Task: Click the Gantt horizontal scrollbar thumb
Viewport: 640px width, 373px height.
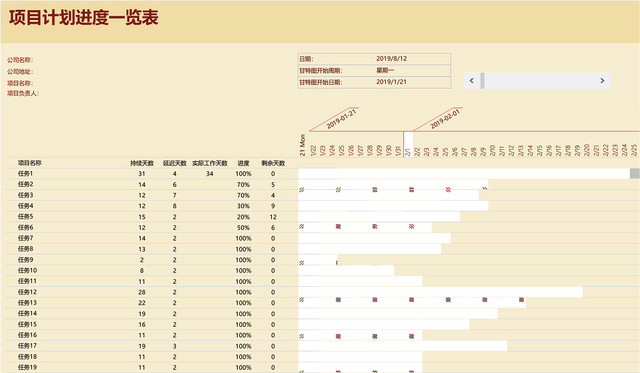Action: [482, 80]
